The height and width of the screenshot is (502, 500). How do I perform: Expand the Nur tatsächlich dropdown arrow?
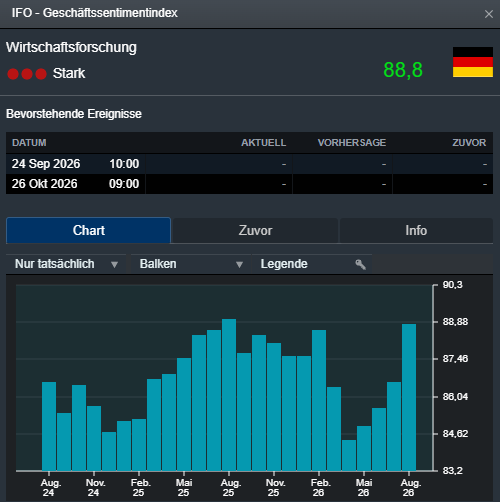[x=114, y=265]
